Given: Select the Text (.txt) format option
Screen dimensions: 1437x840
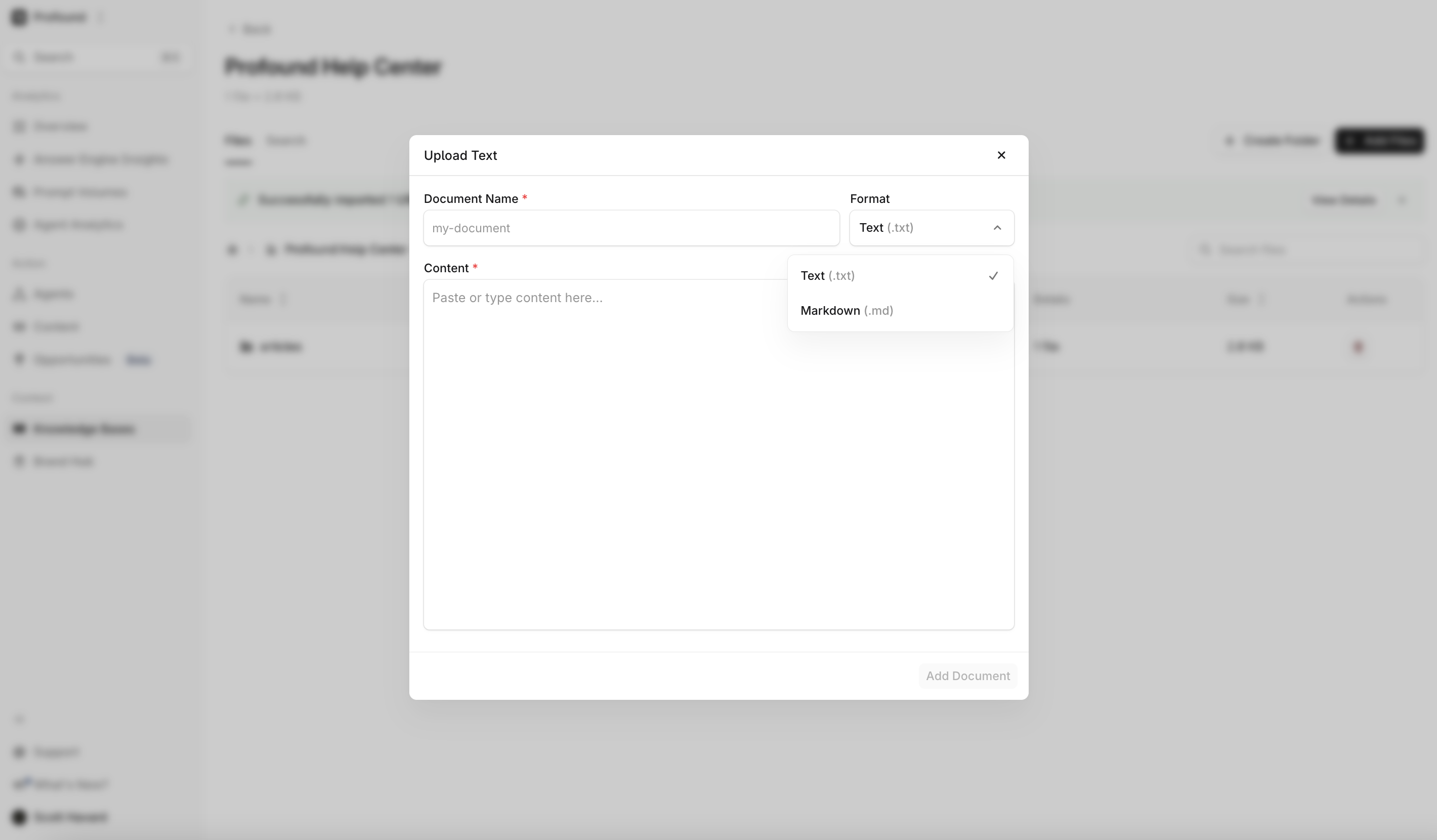Looking at the screenshot, I should pos(900,276).
